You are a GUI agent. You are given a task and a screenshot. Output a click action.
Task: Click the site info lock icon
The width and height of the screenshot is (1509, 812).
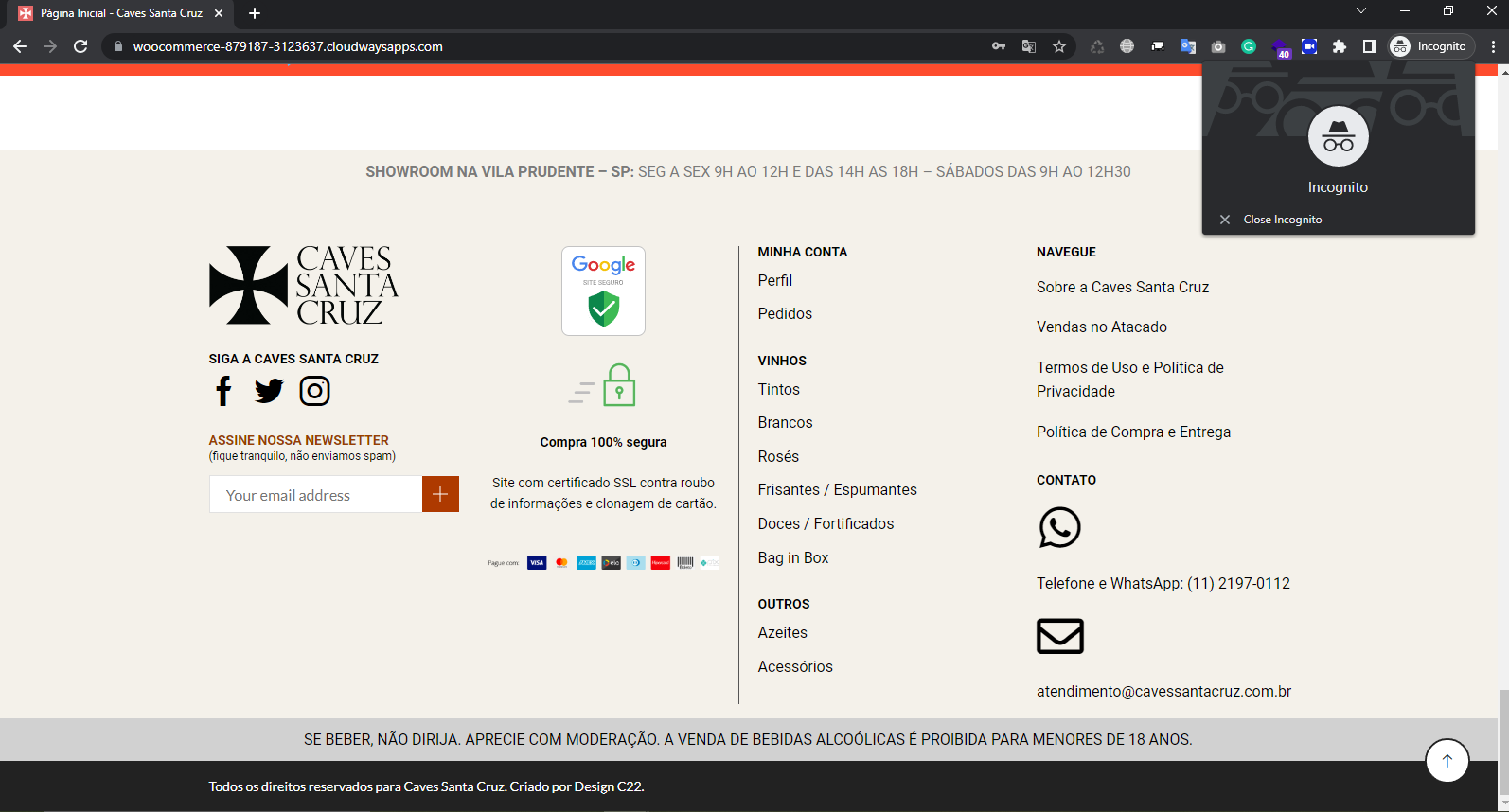click(x=118, y=46)
